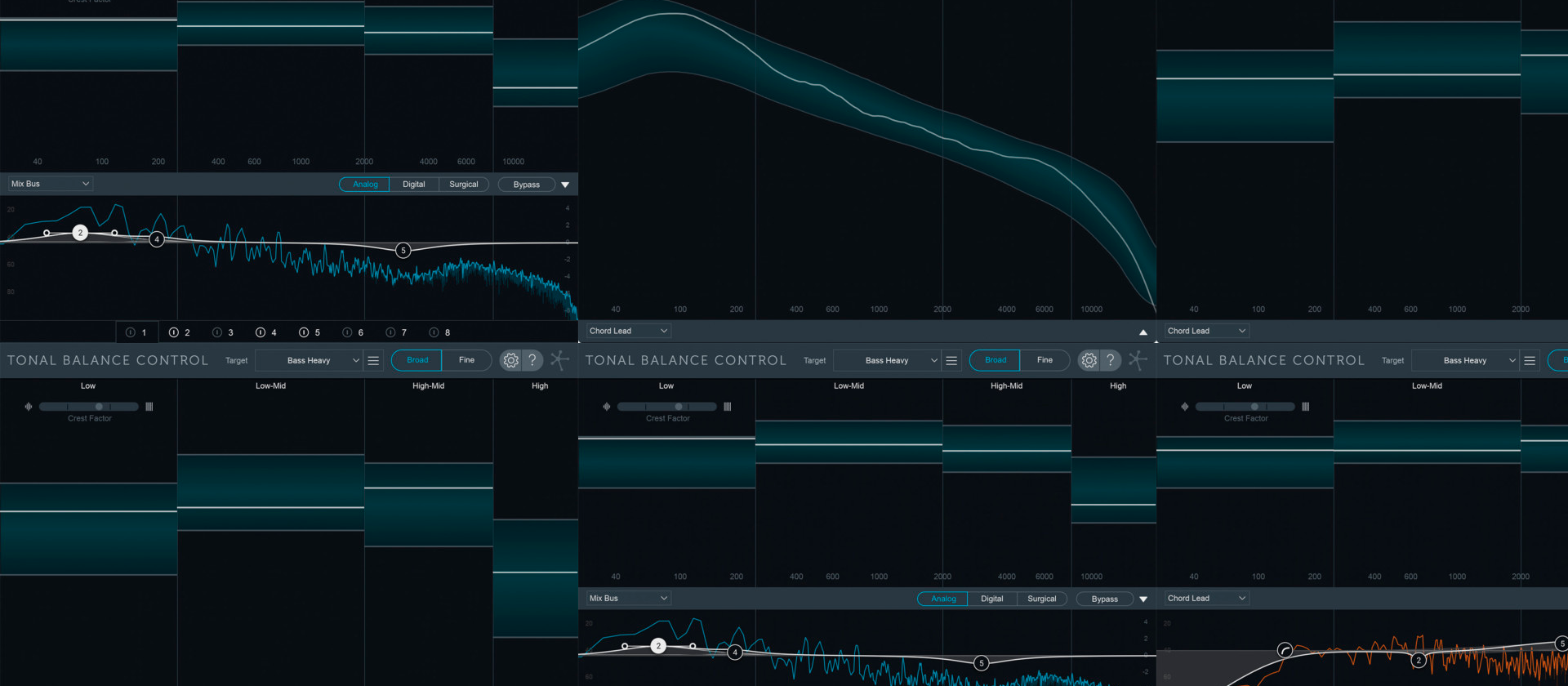Click crest factor bars icon in middle panel
Viewport: 1568px width, 686px height.
(x=727, y=407)
